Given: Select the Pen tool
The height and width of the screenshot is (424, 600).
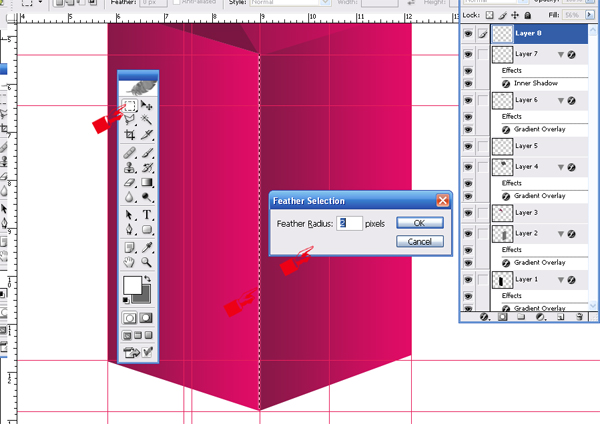Looking at the screenshot, I should click(130, 230).
